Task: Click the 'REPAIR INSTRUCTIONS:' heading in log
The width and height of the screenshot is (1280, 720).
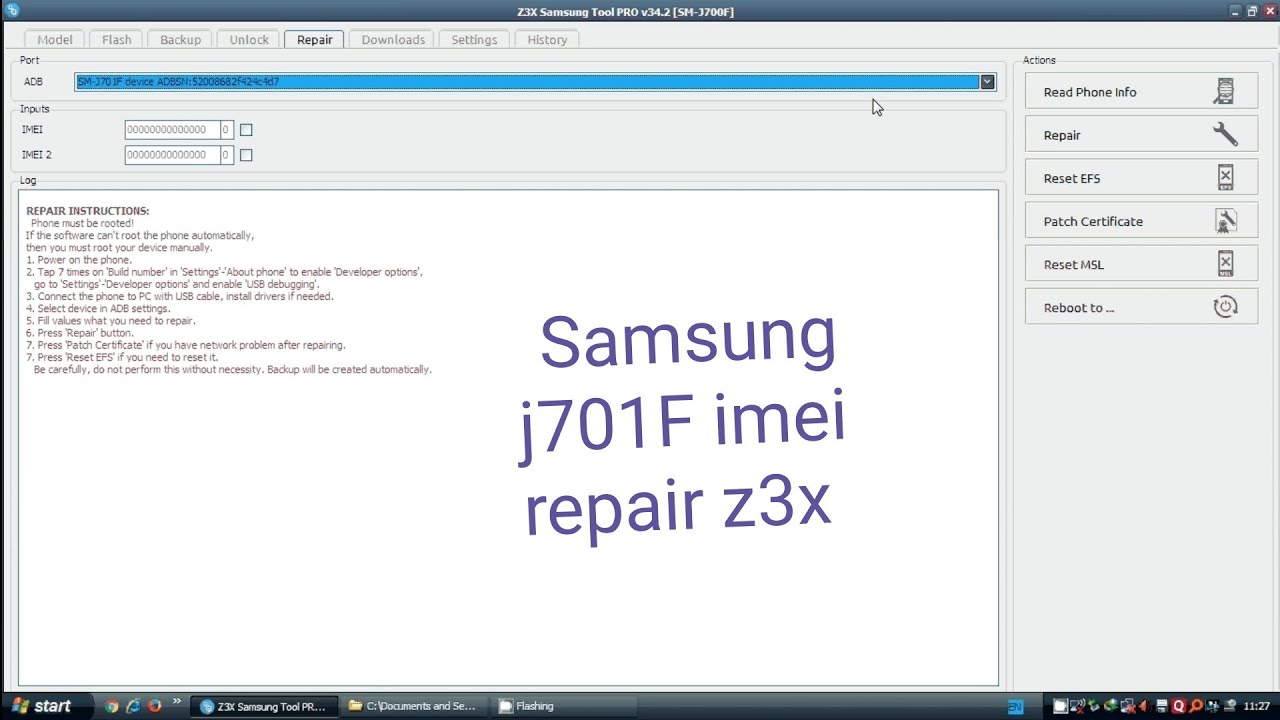Action: pos(88,211)
